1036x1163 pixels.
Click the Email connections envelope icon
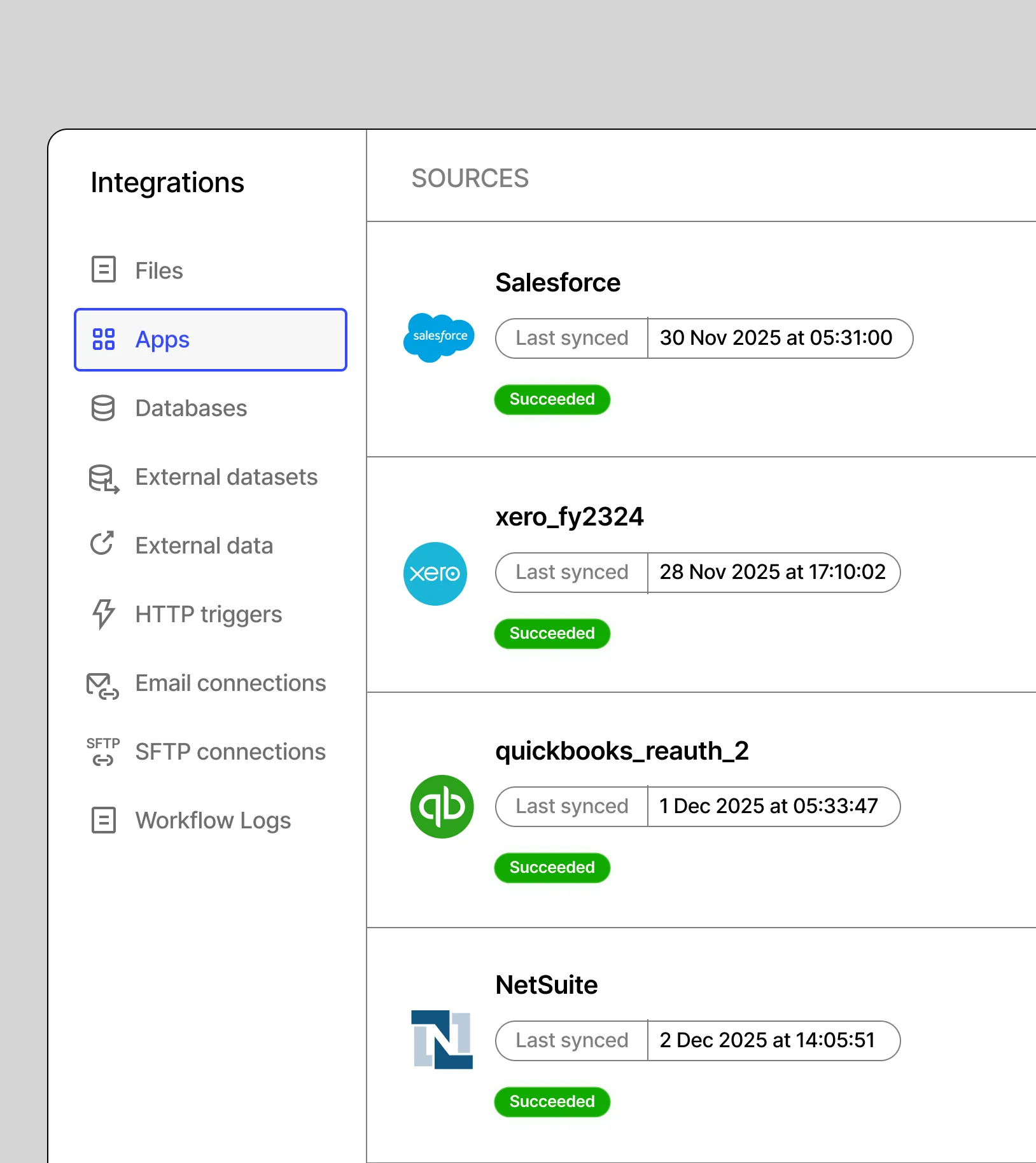[102, 686]
